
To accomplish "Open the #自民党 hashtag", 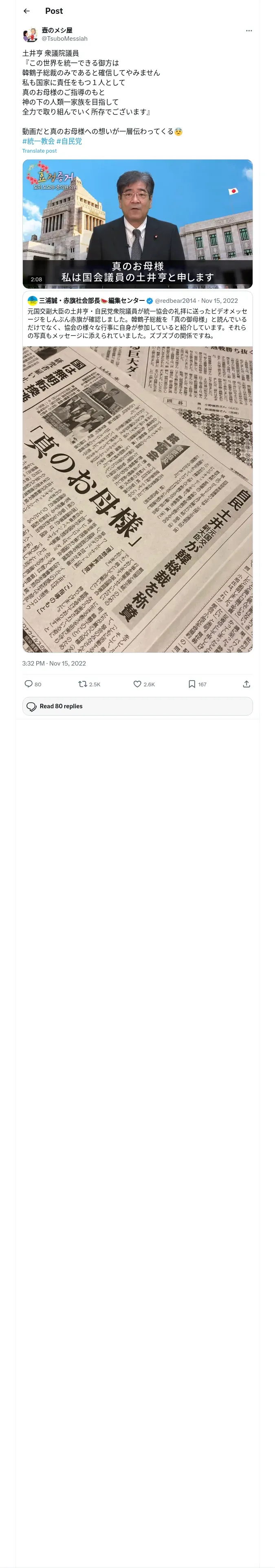I will [x=69, y=141].
